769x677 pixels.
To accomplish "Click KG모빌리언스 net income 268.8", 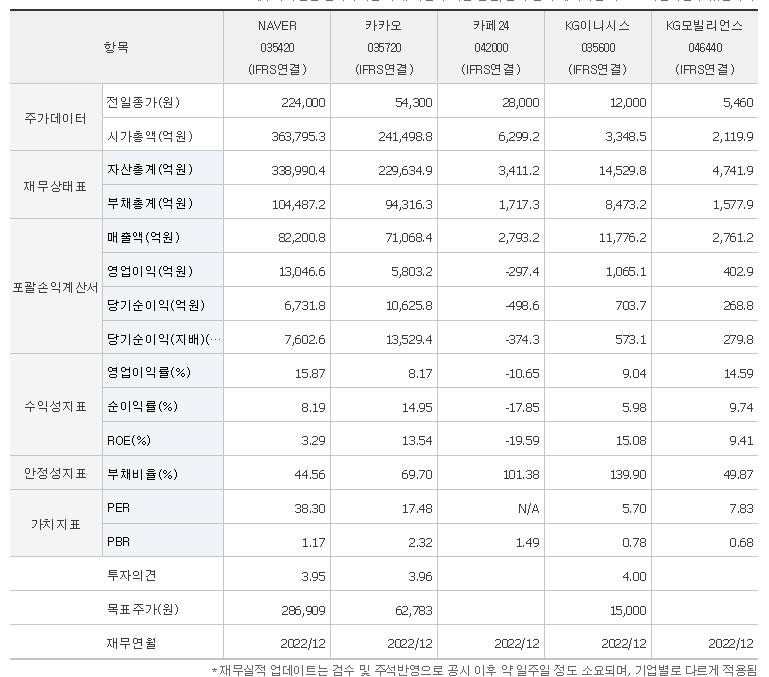I will [739, 305].
